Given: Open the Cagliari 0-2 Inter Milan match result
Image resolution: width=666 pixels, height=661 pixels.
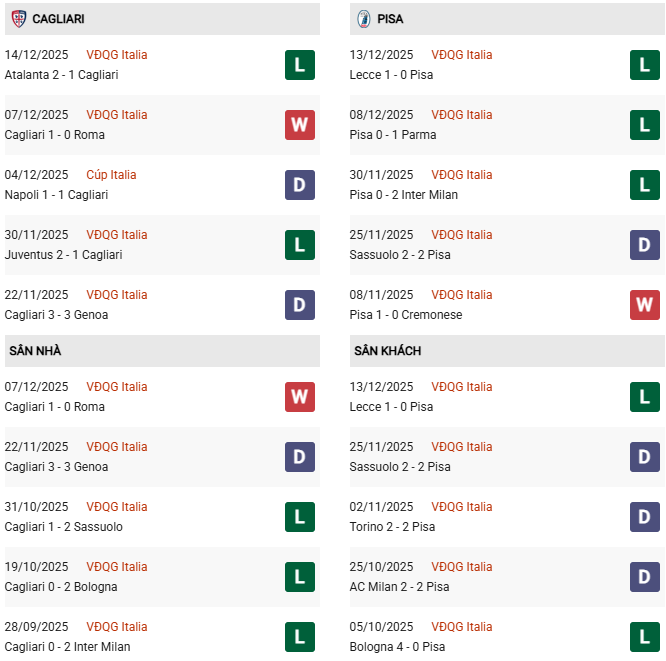Looking at the screenshot, I should (67, 647).
